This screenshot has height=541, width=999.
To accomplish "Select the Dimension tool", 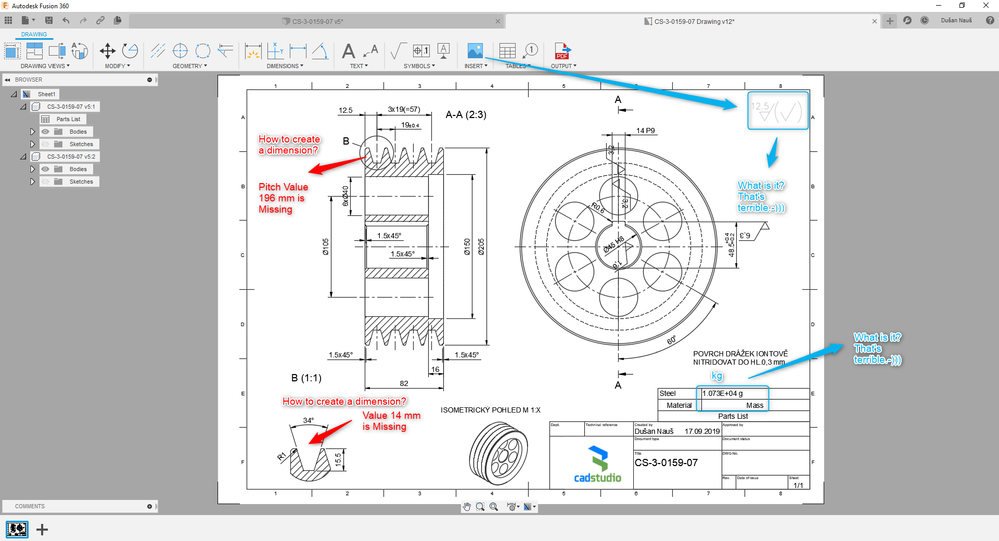I will [x=253, y=50].
